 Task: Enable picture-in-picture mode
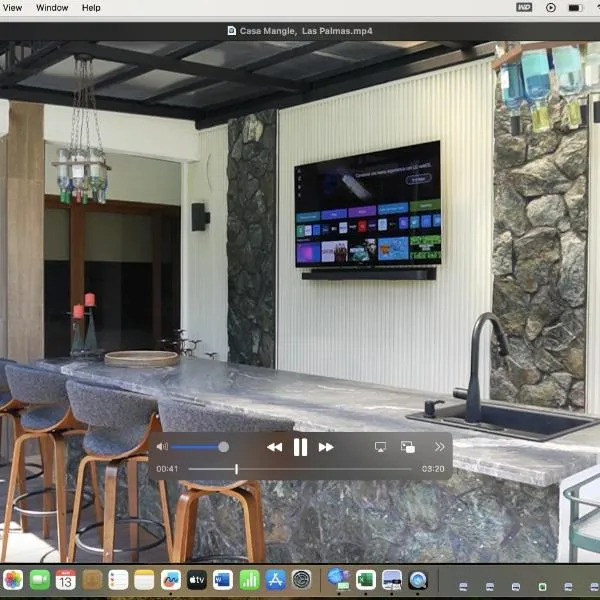(408, 447)
